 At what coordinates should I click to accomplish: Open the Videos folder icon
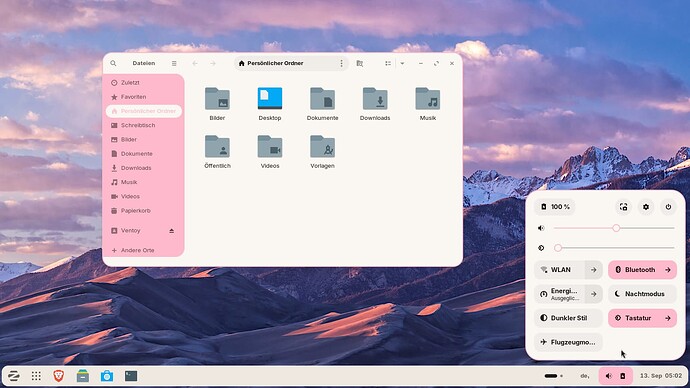pyautogui.click(x=270, y=146)
